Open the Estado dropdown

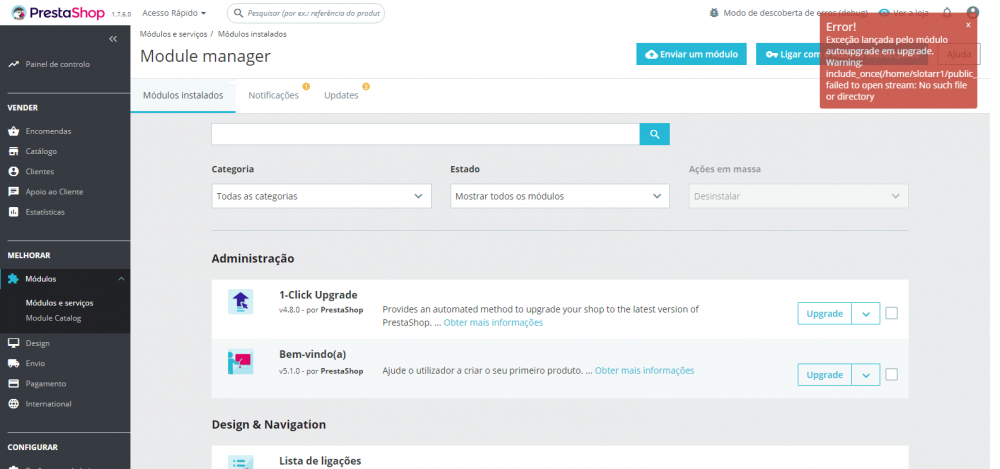point(560,196)
